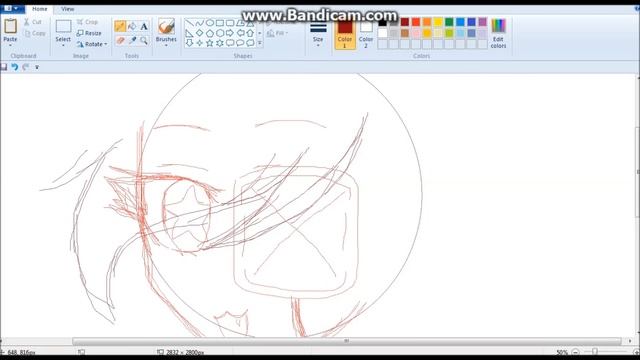
Task: Open the Paint file menu button
Action: [x=12, y=9]
